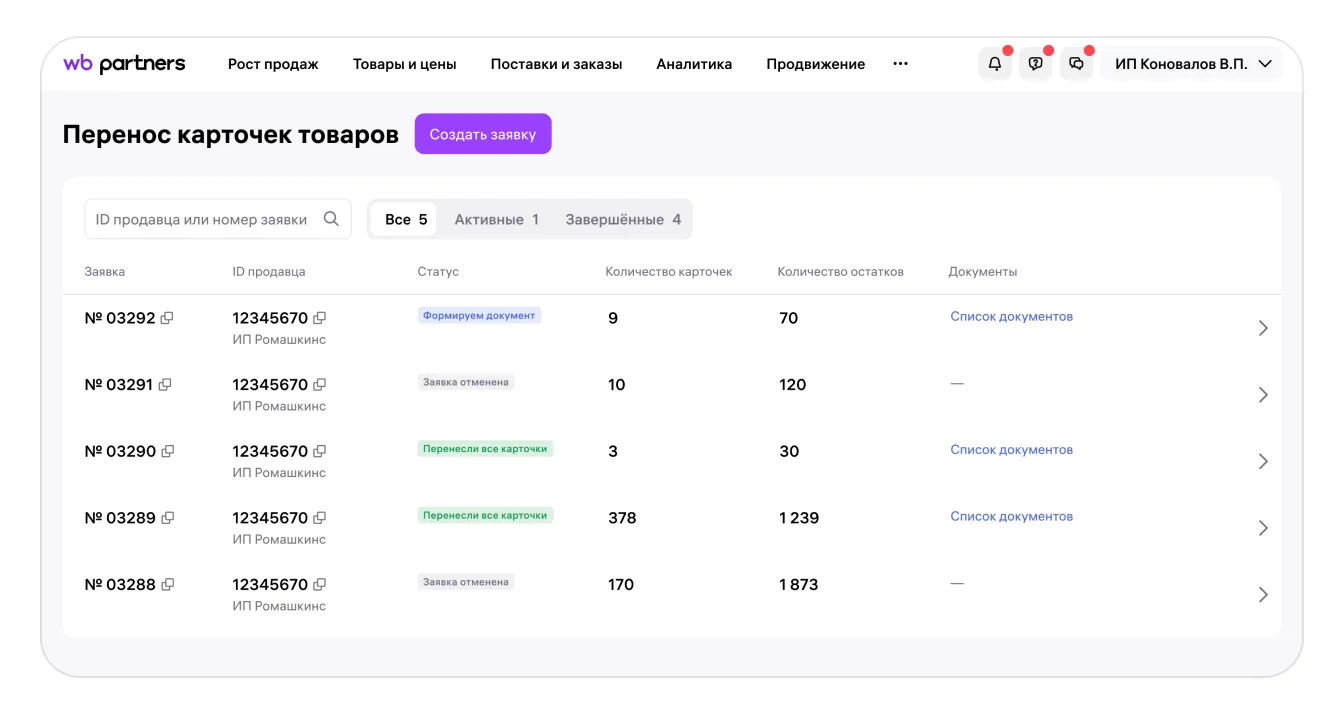Click stock count 1 873
1344x714 pixels.
click(799, 585)
